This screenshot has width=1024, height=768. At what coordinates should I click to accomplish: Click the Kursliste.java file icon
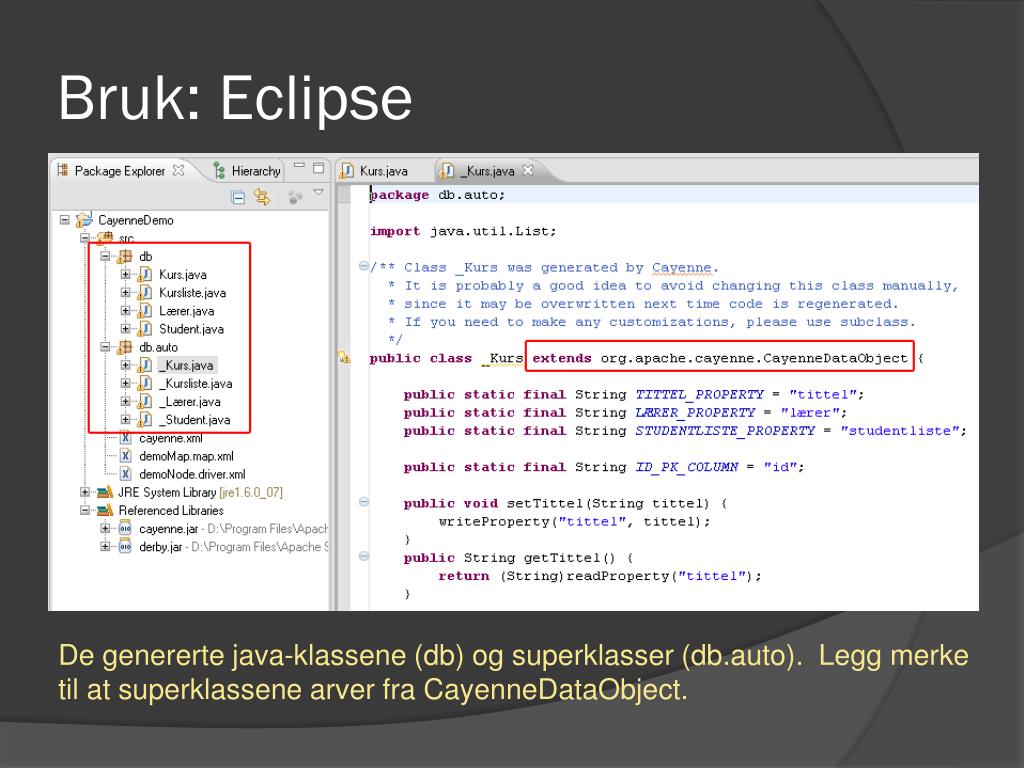[144, 293]
